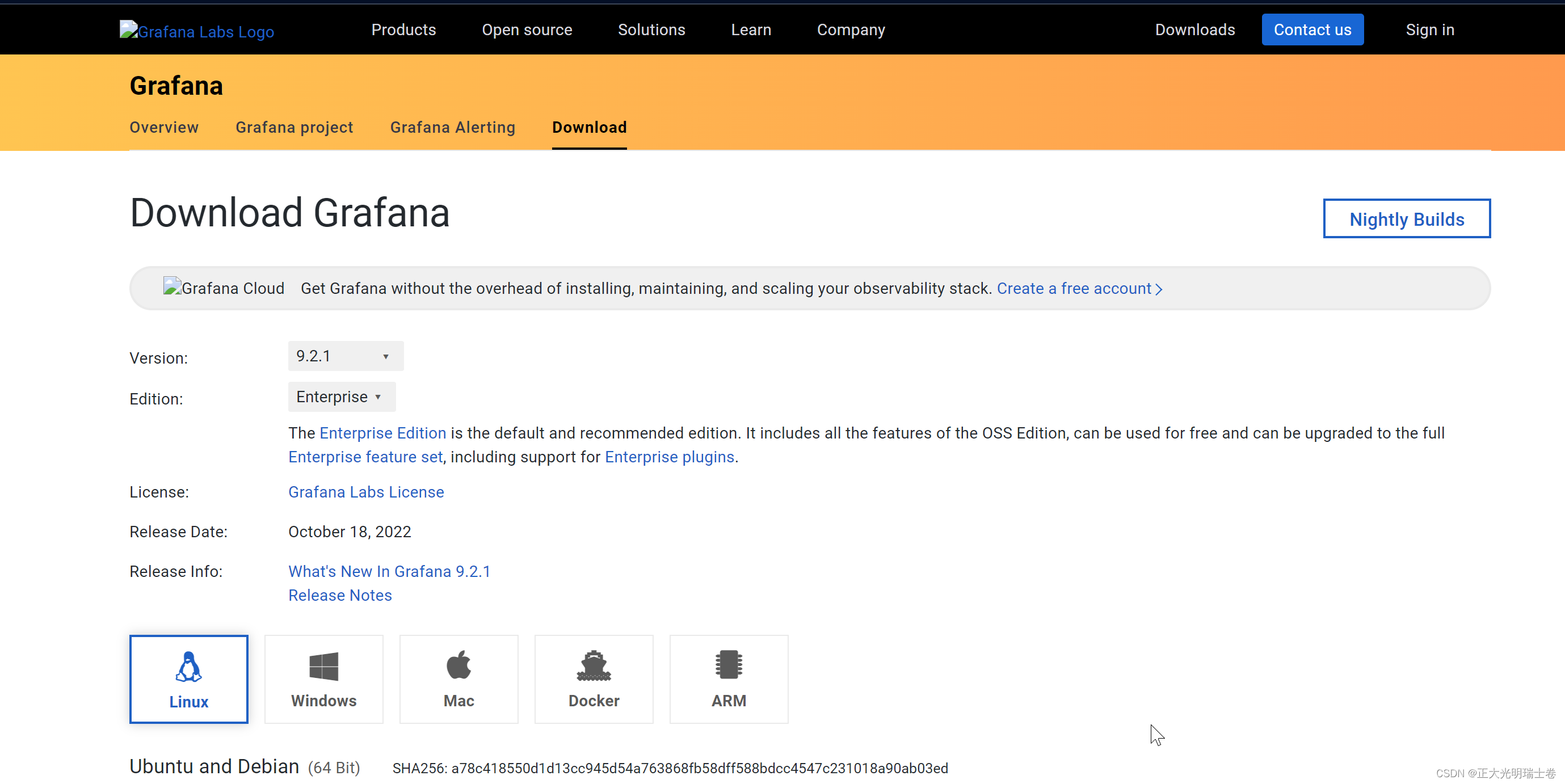The height and width of the screenshot is (784, 1565).
Task: Click the Grafana Labs Logo image
Action: pos(128,29)
